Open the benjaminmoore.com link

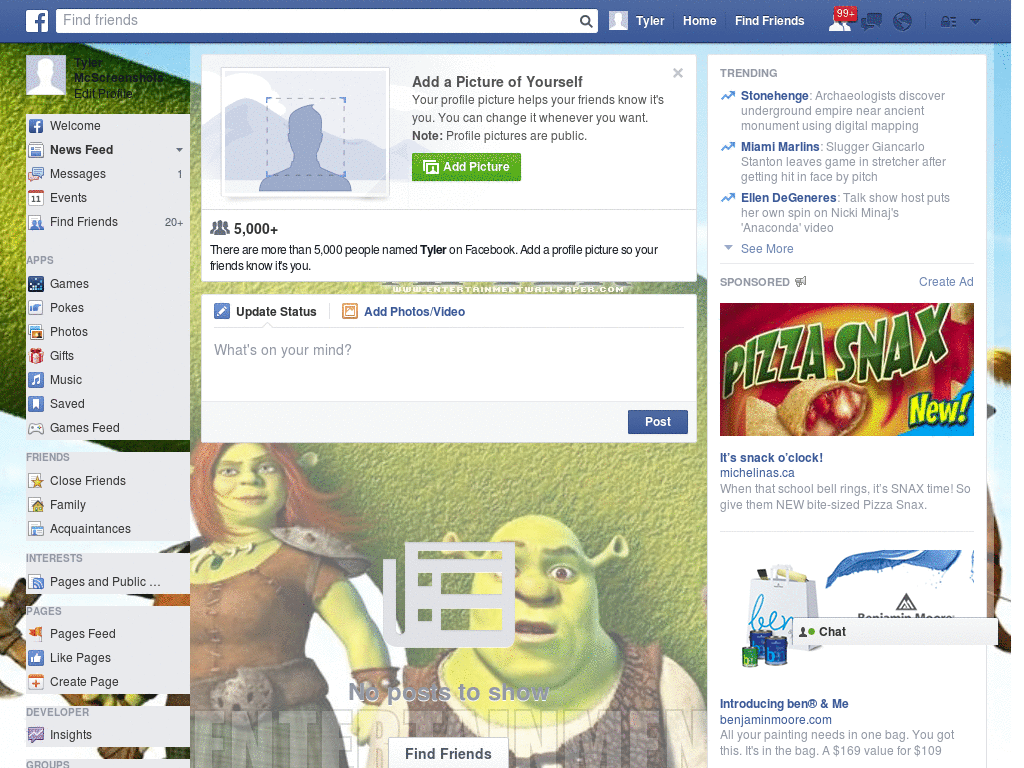pyautogui.click(x=775, y=720)
